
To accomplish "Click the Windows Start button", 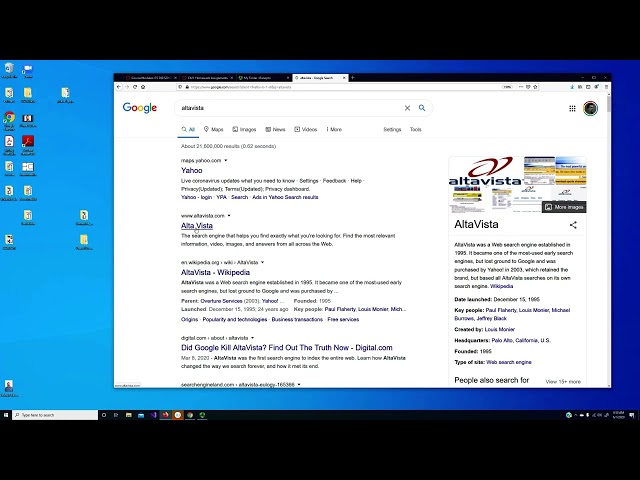I will point(6,415).
